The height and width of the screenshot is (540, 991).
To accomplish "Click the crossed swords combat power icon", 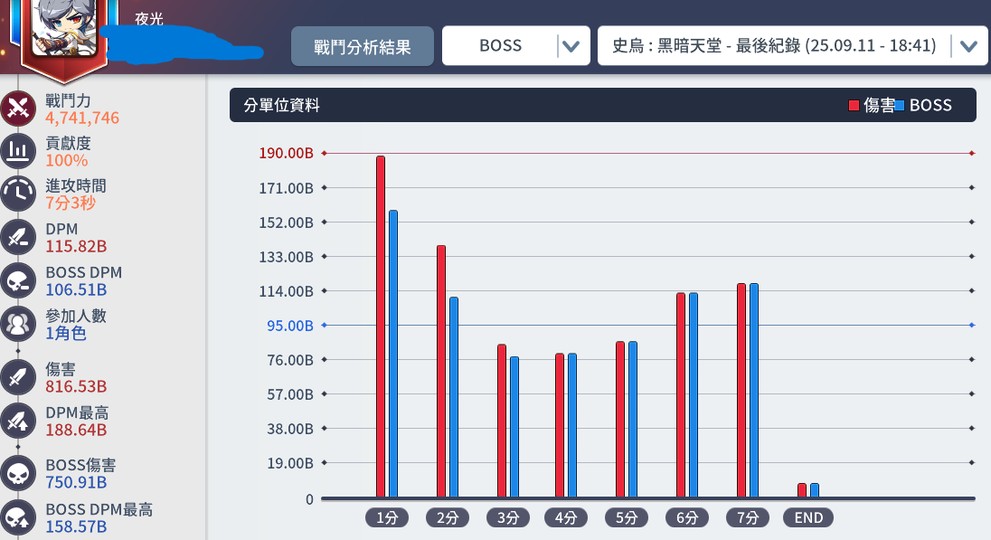I will click(18, 108).
